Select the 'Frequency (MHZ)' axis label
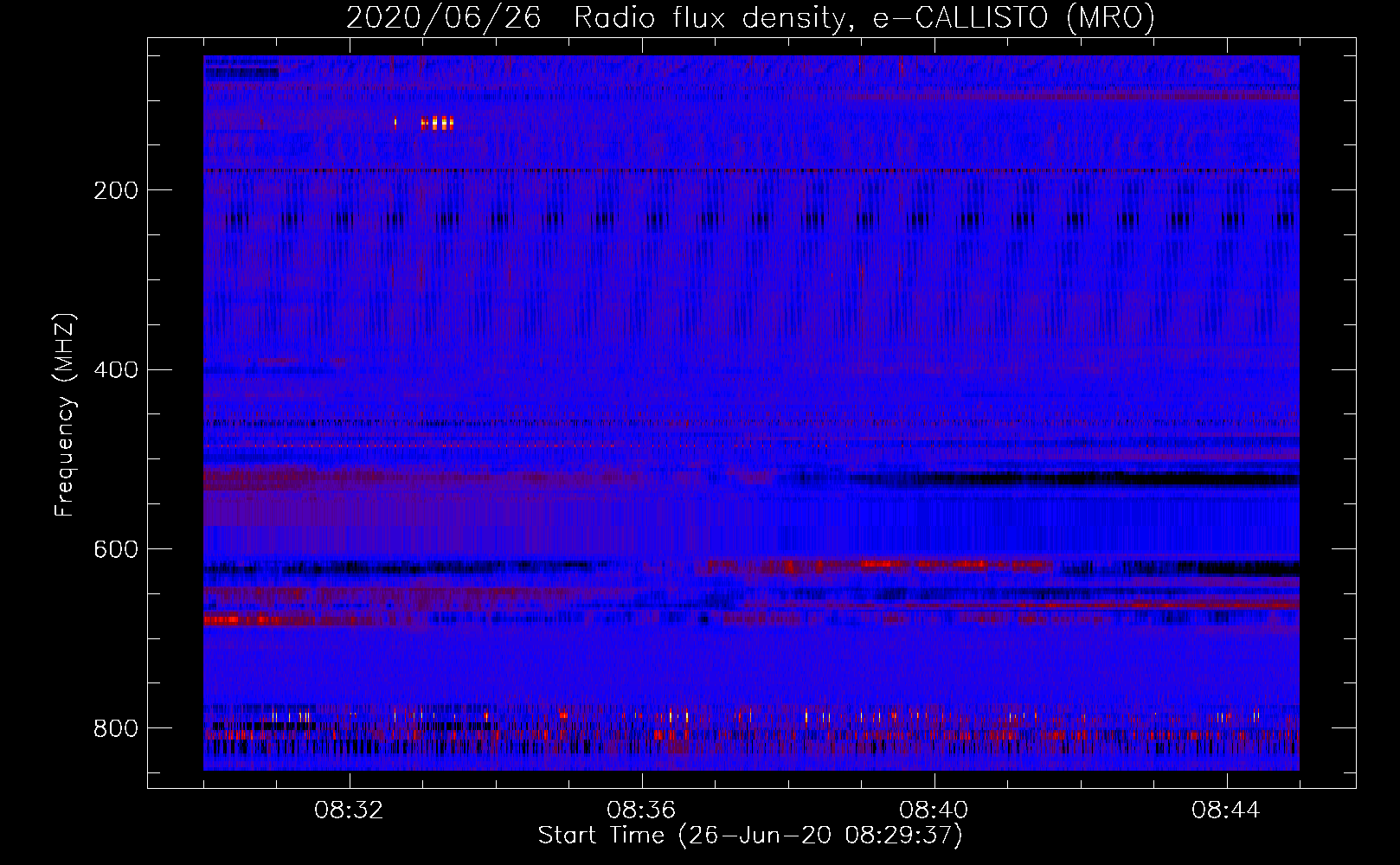The image size is (1400, 865). click(65, 415)
